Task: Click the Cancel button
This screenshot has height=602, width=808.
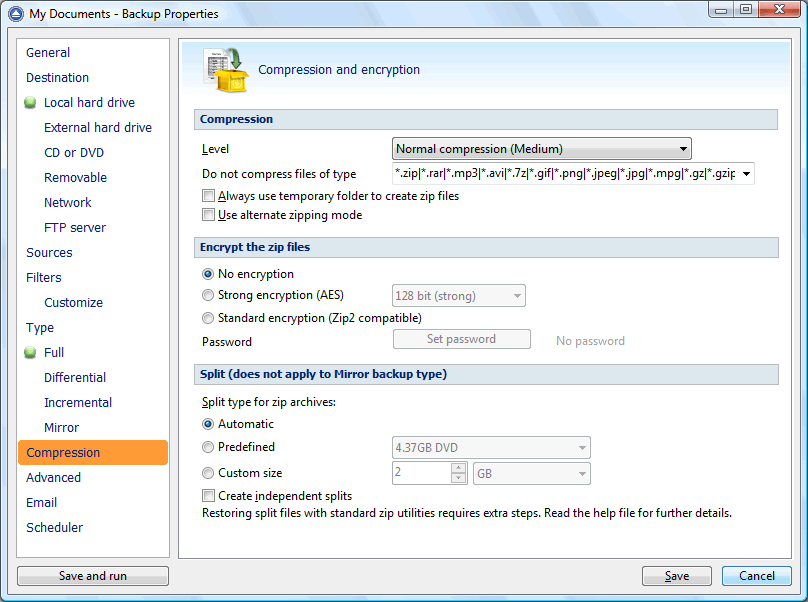Action: pyautogui.click(x=756, y=576)
